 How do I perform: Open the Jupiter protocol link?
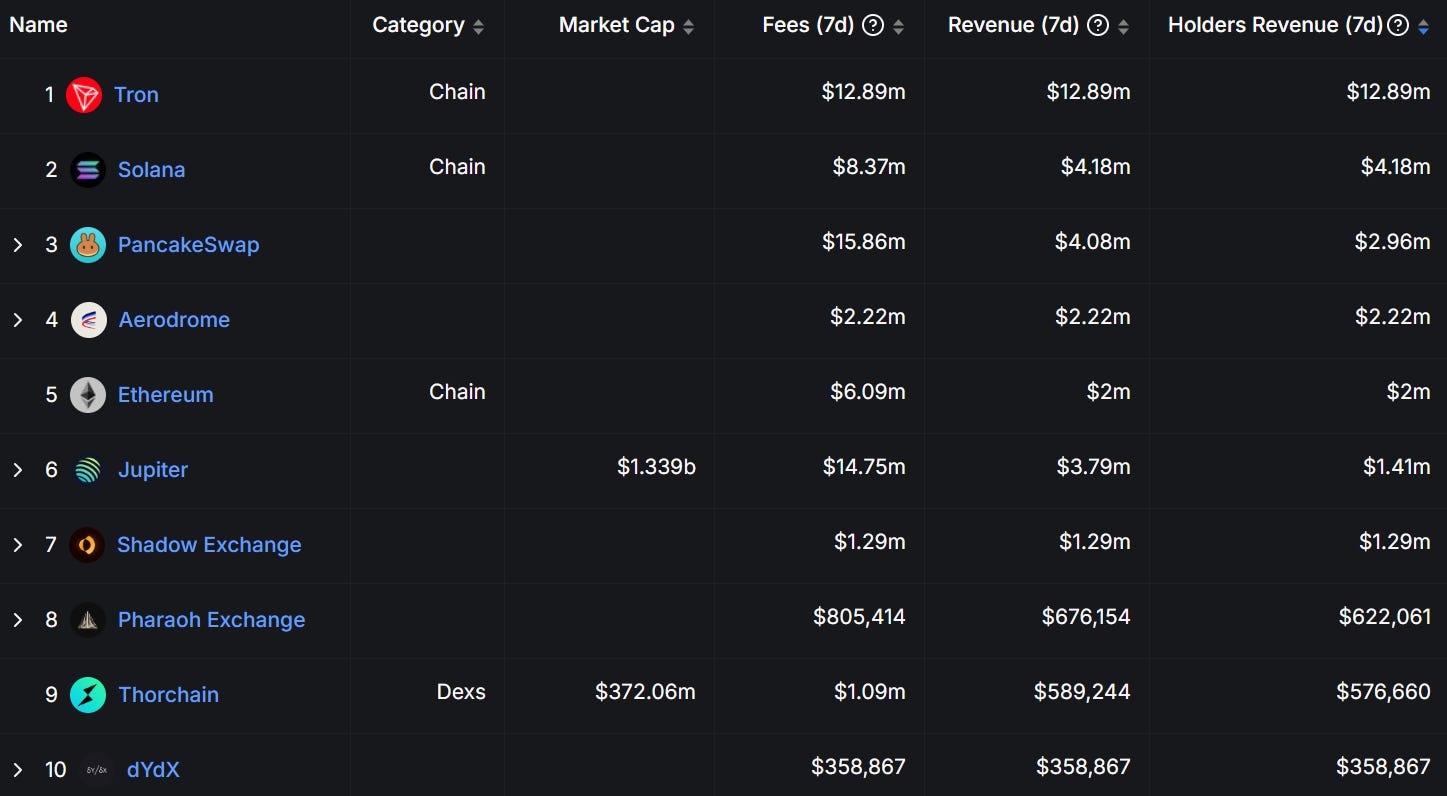click(x=153, y=470)
